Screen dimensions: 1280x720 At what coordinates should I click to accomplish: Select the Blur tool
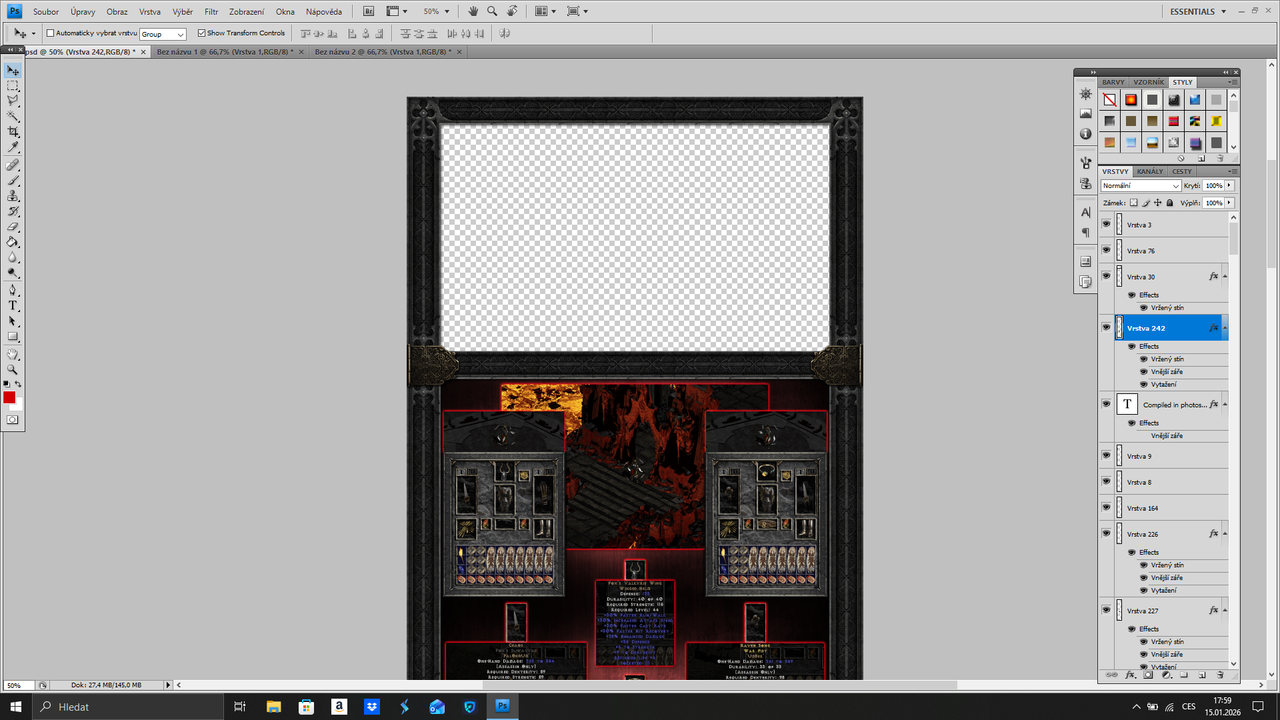(13, 257)
